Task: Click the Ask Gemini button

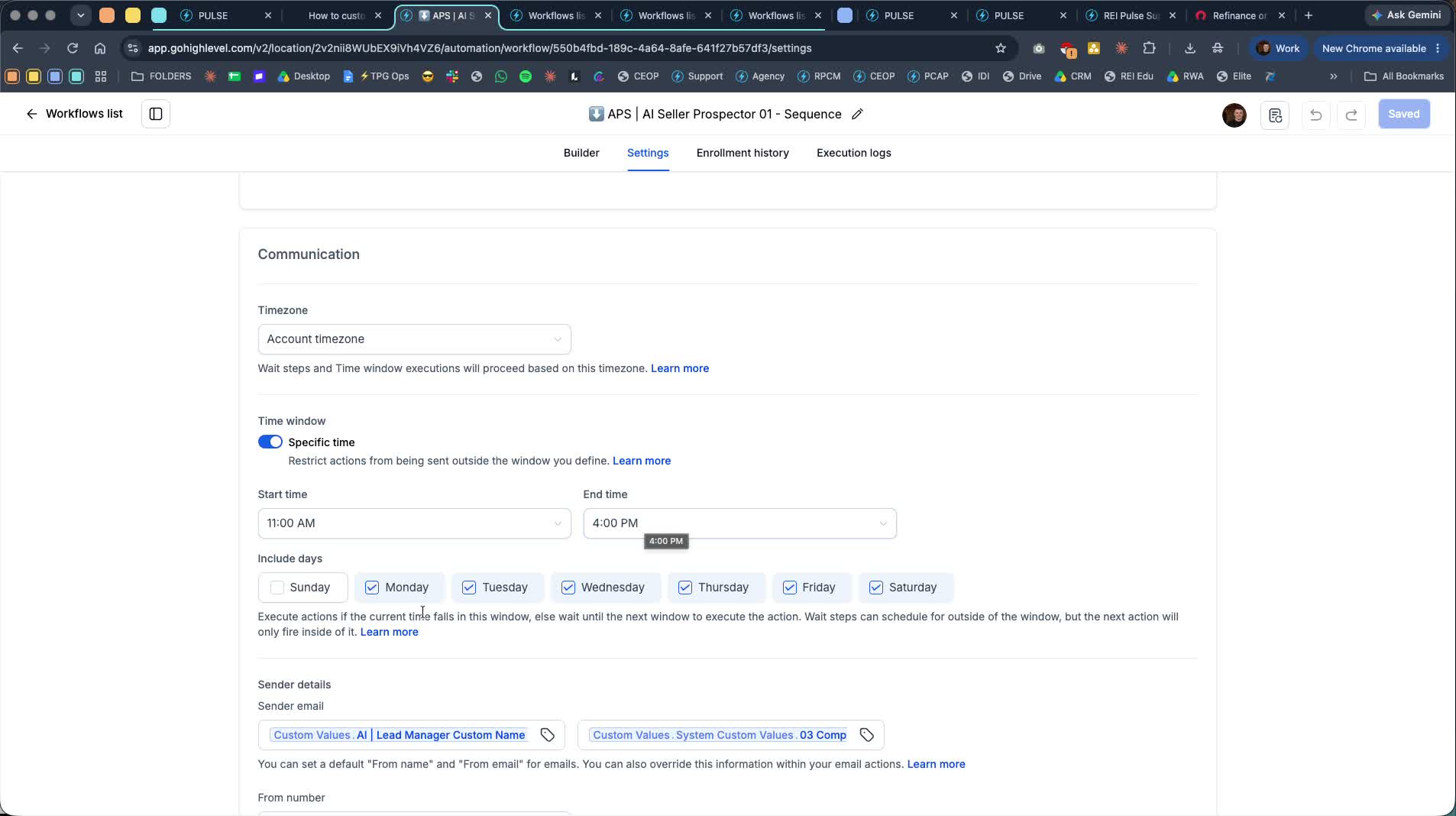Action: tap(1406, 15)
